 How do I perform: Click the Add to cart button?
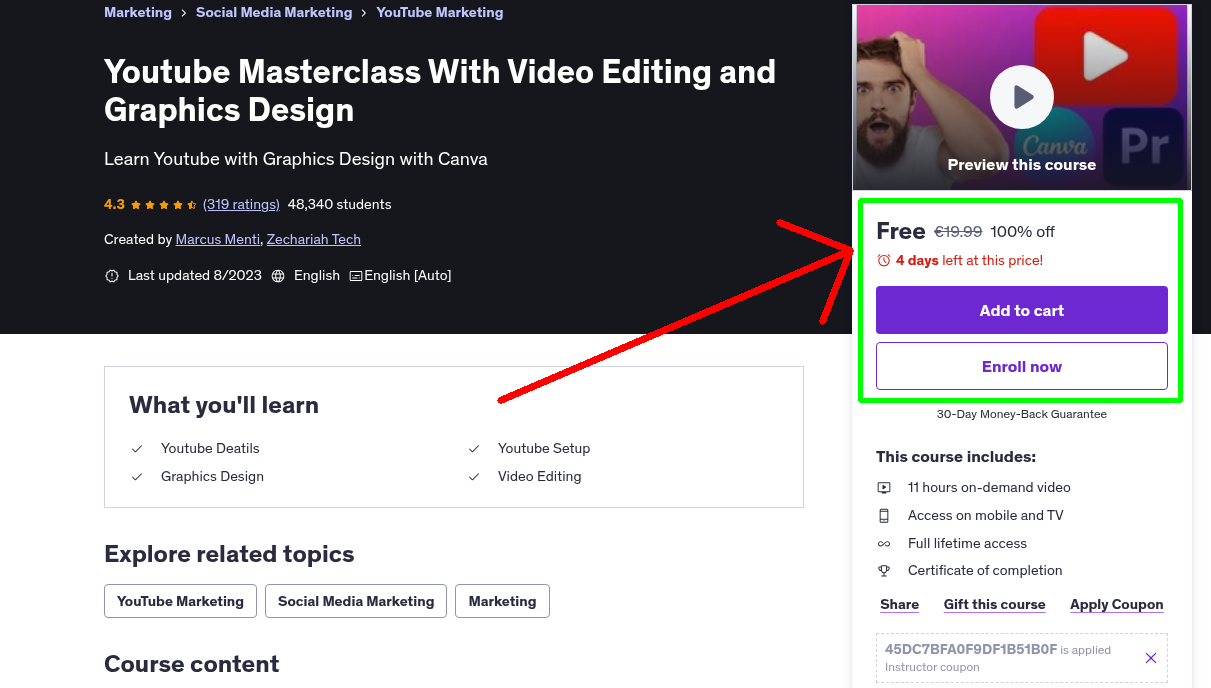pyautogui.click(x=1021, y=310)
